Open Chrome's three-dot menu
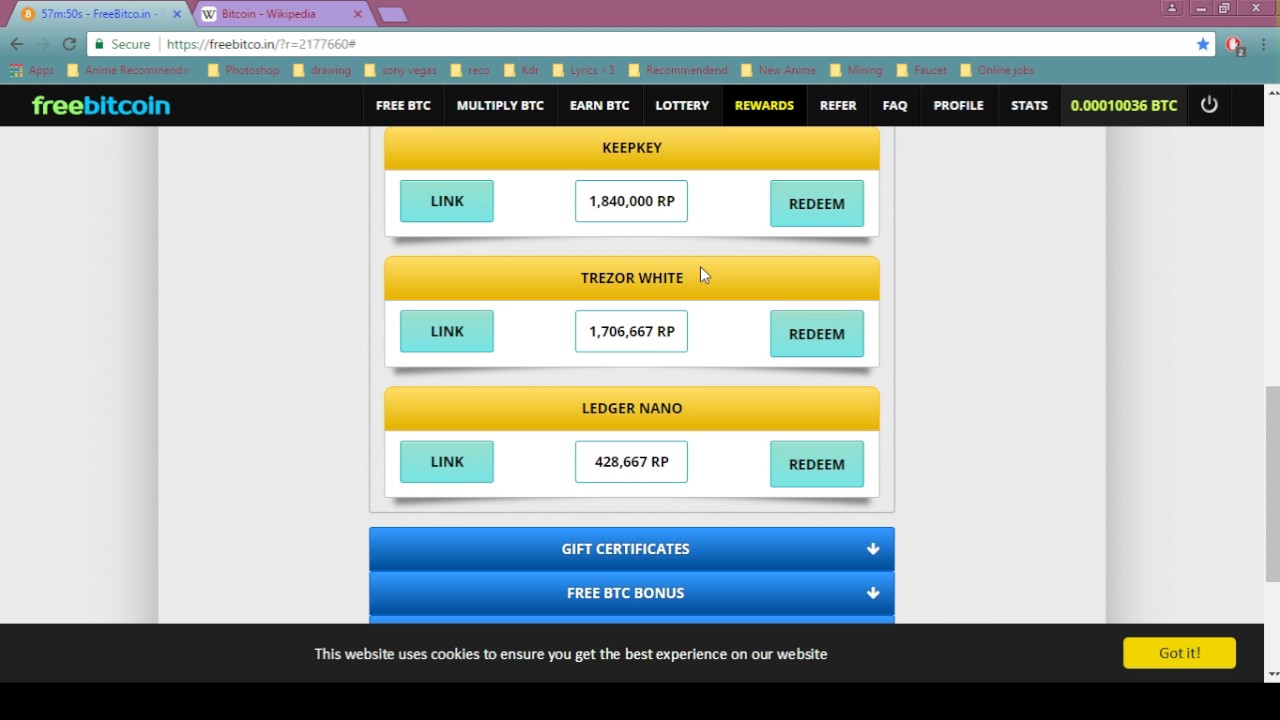This screenshot has width=1280, height=720. click(1264, 44)
